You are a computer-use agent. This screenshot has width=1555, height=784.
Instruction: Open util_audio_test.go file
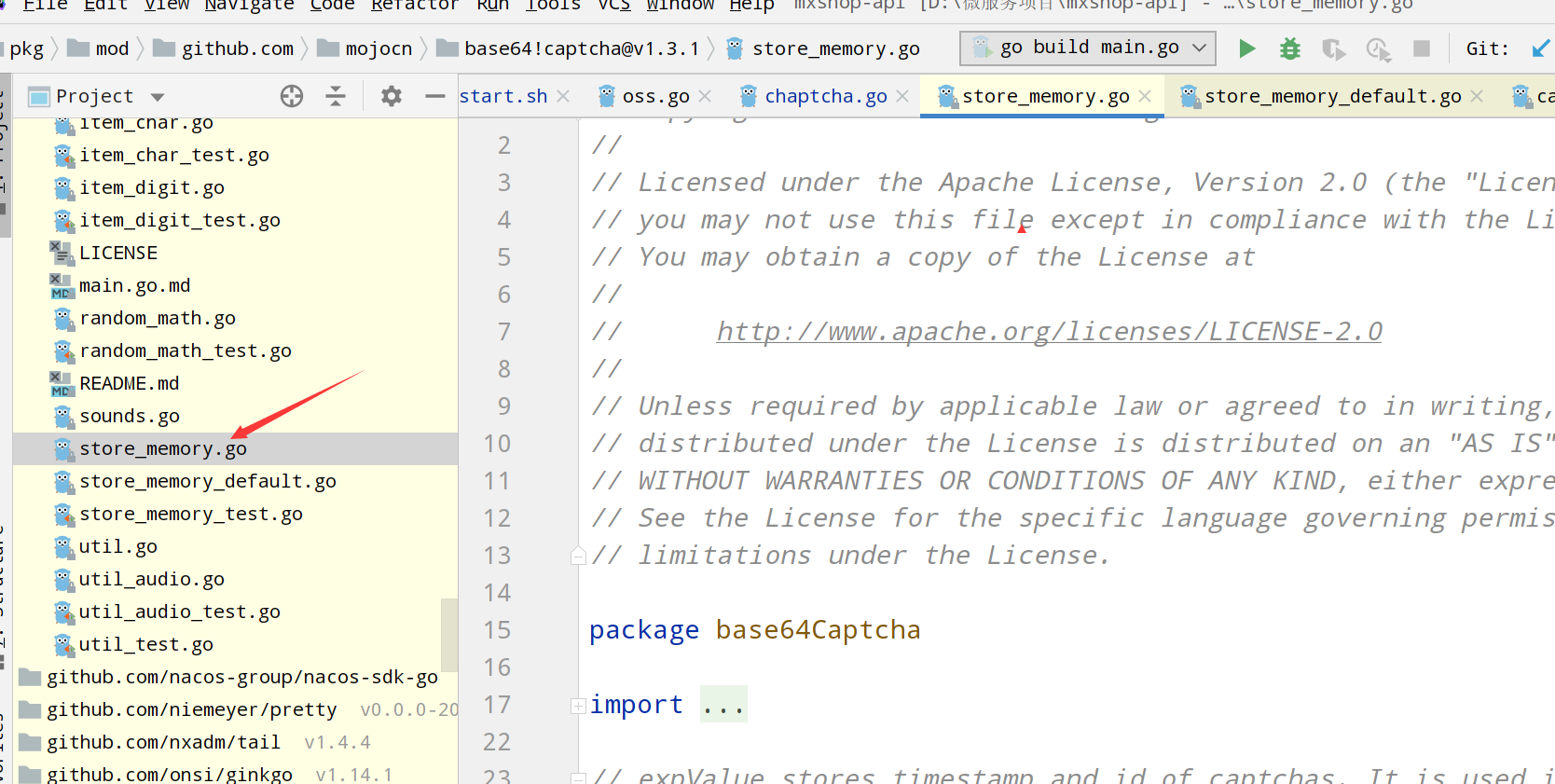pos(180,612)
